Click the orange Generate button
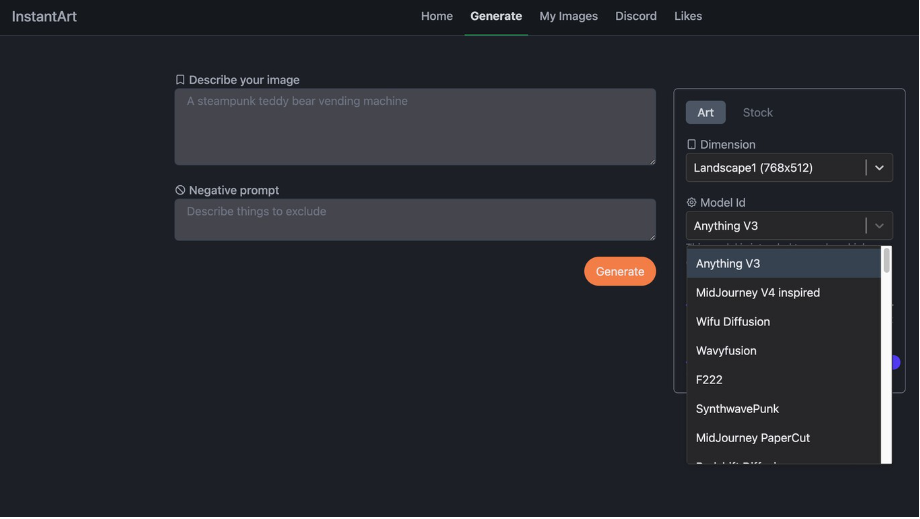Image resolution: width=920 pixels, height=519 pixels. tap(620, 272)
